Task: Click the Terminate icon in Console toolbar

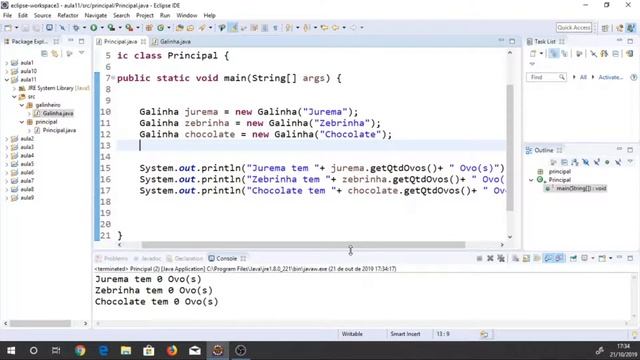Action: coord(480,258)
